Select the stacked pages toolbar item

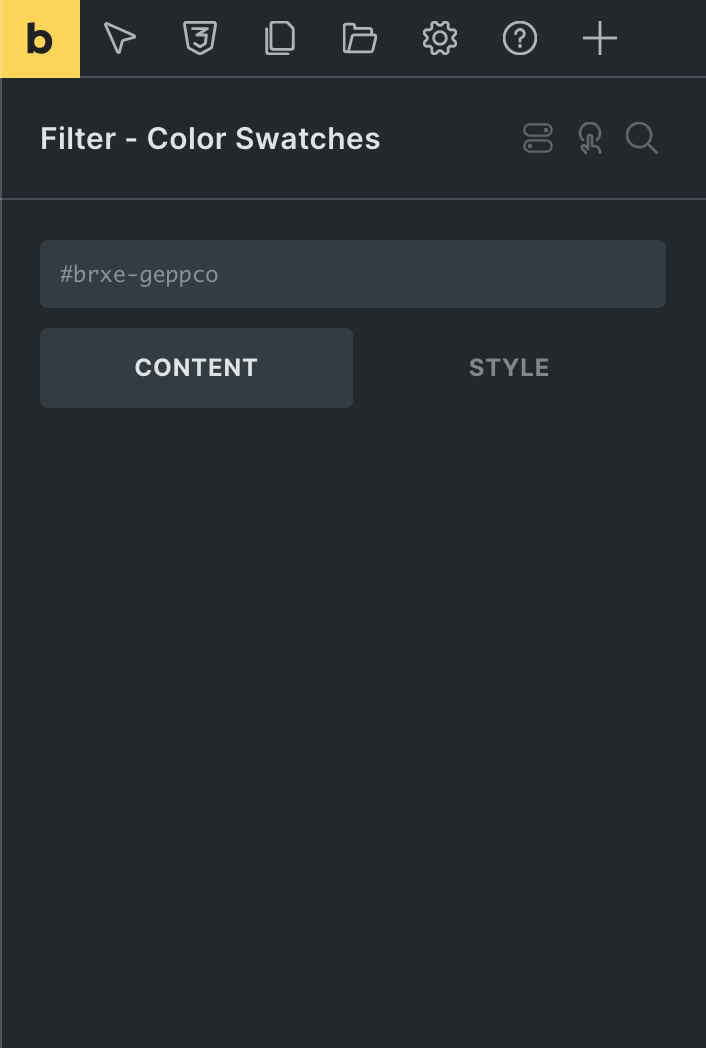[280, 38]
